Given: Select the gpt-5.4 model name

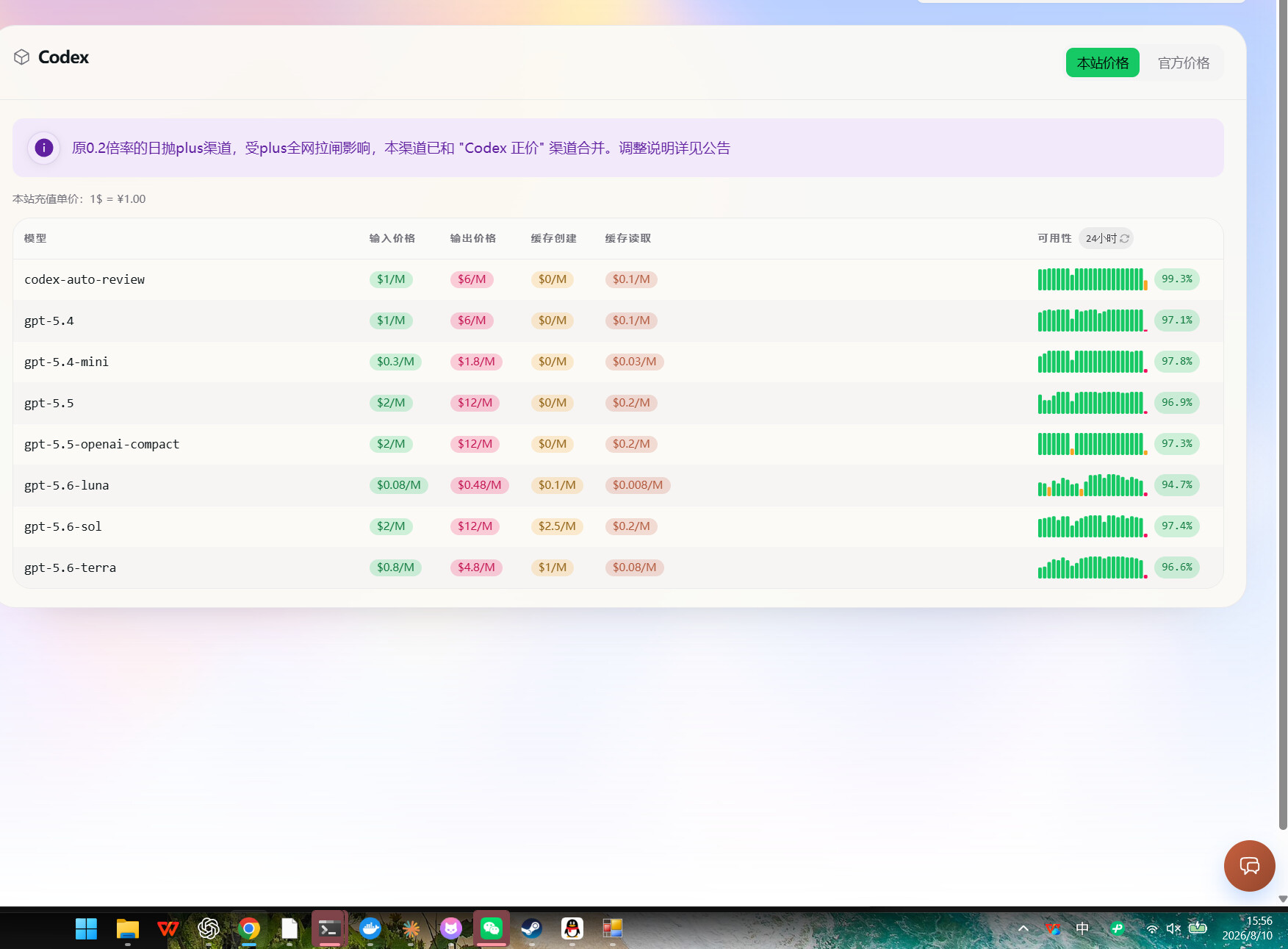Looking at the screenshot, I should pos(49,320).
